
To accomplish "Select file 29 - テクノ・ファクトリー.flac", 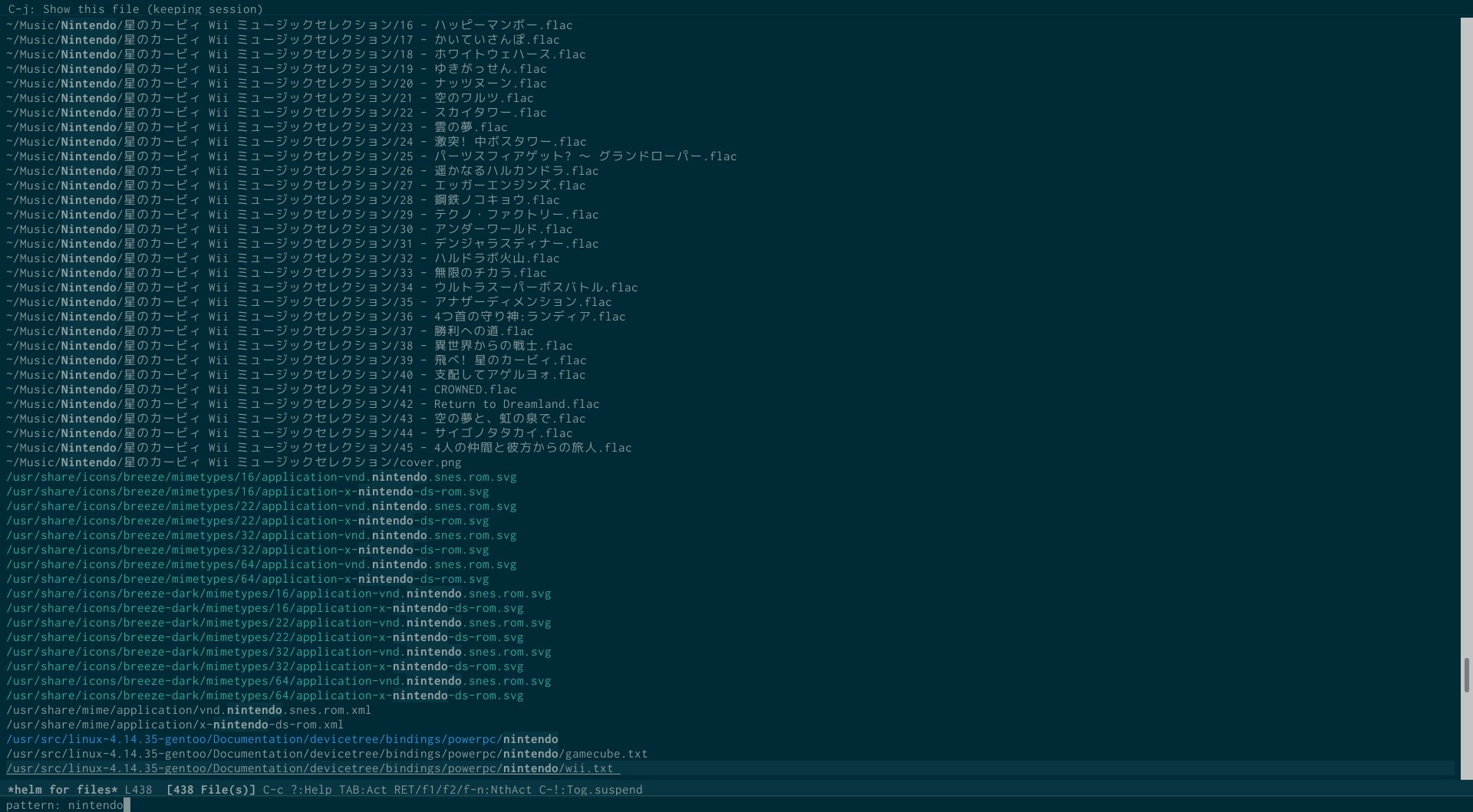I will pyautogui.click(x=303, y=215).
